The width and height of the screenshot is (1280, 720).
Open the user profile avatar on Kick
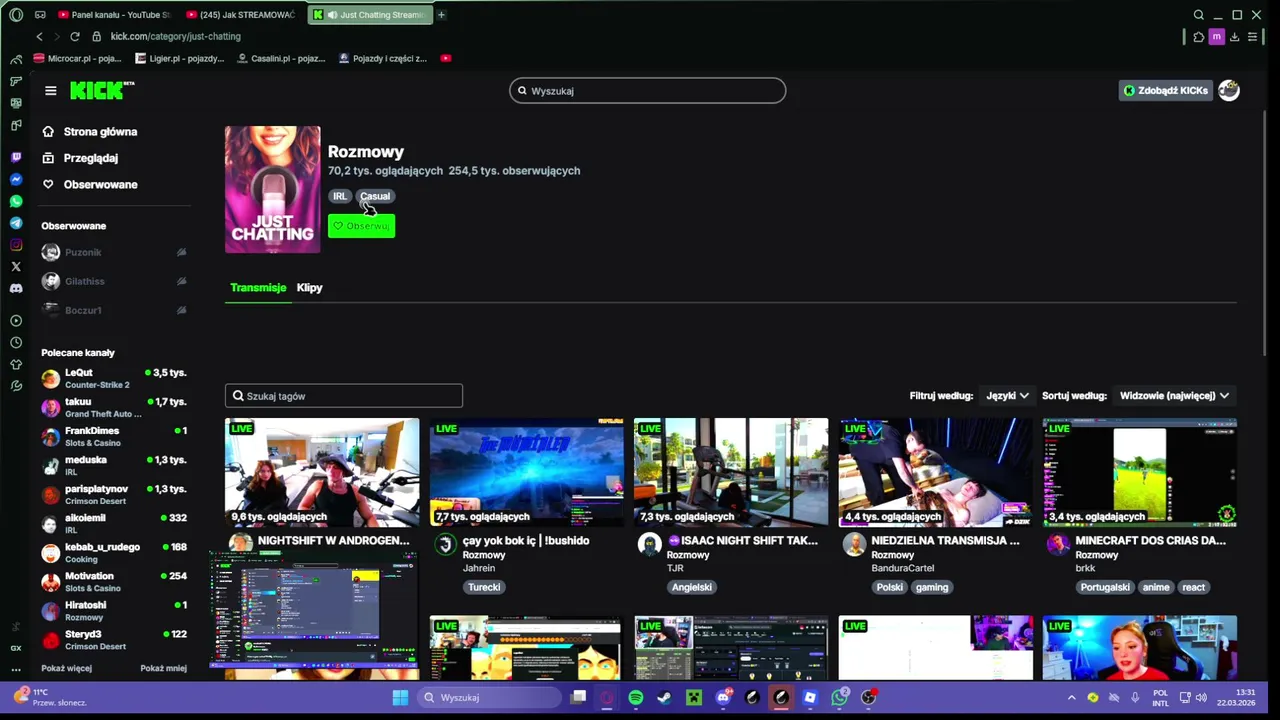[1229, 90]
